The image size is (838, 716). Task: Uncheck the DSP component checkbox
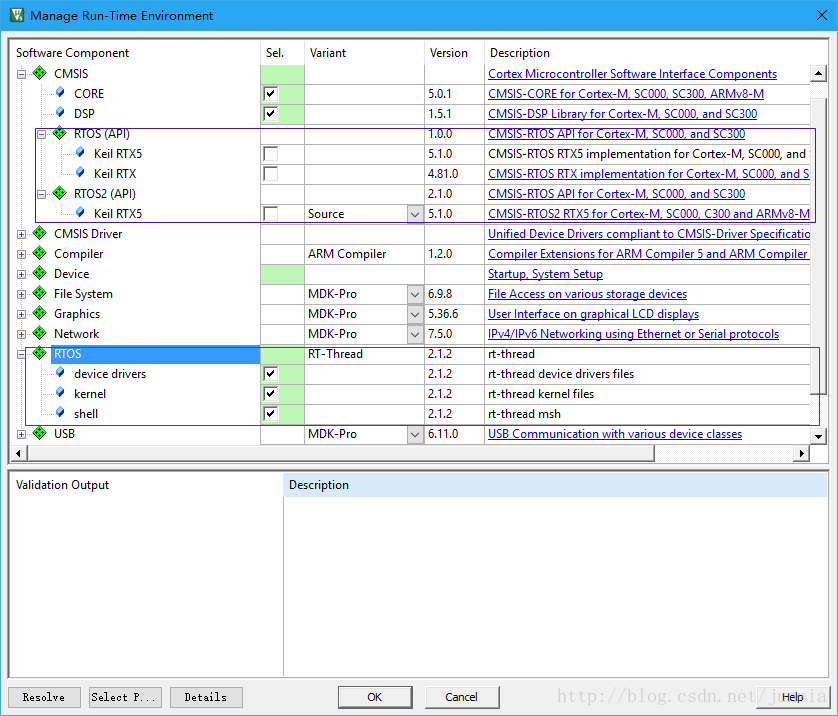(270, 114)
